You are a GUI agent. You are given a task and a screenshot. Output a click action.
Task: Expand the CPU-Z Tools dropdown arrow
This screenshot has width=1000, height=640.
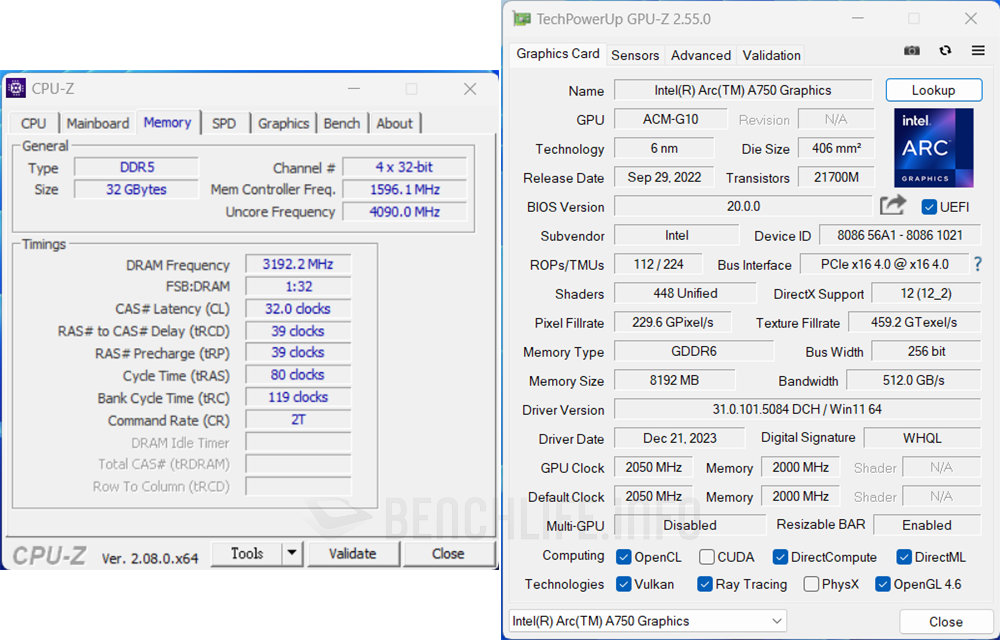(291, 553)
